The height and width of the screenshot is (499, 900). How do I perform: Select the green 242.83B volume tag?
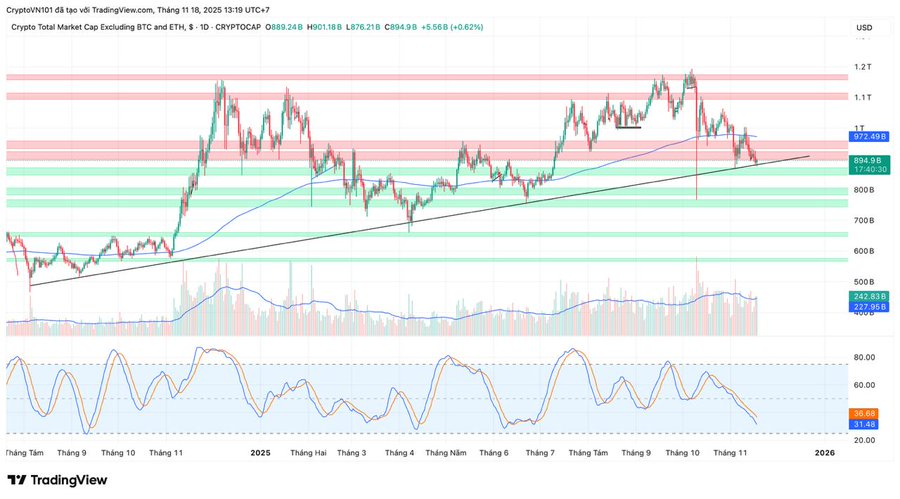(867, 297)
